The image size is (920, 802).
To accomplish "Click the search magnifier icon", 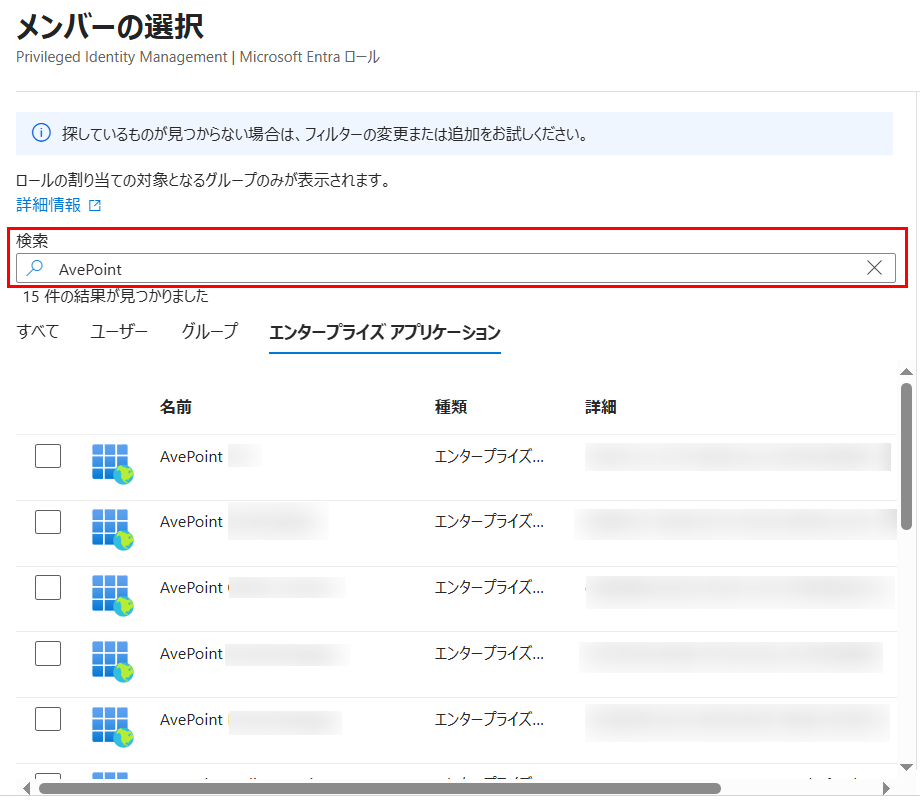I will [35, 268].
